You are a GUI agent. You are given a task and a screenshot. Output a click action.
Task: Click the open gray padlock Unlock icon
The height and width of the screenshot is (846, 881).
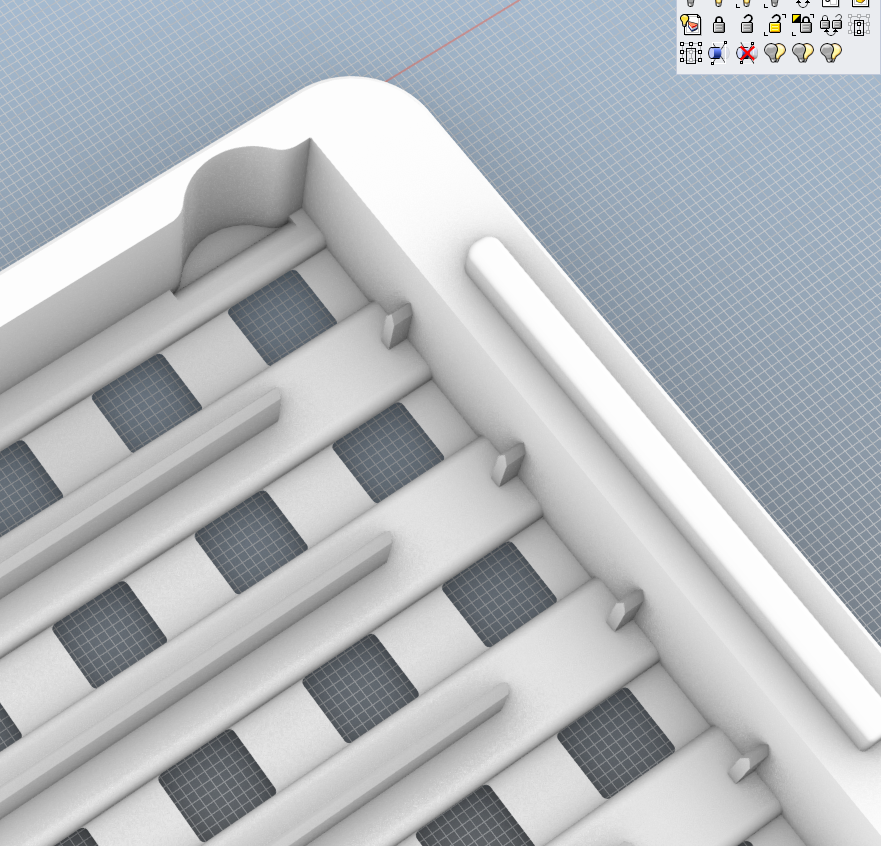[747, 25]
